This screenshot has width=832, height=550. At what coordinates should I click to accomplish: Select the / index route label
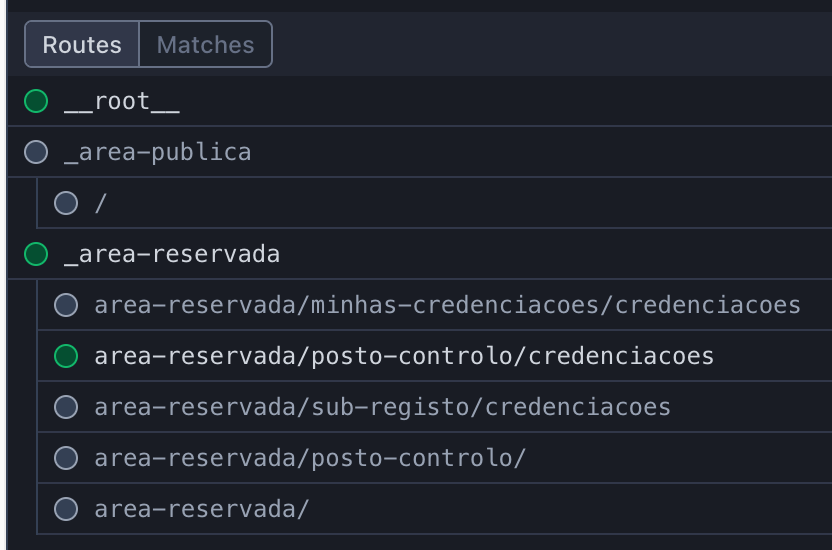[100, 203]
